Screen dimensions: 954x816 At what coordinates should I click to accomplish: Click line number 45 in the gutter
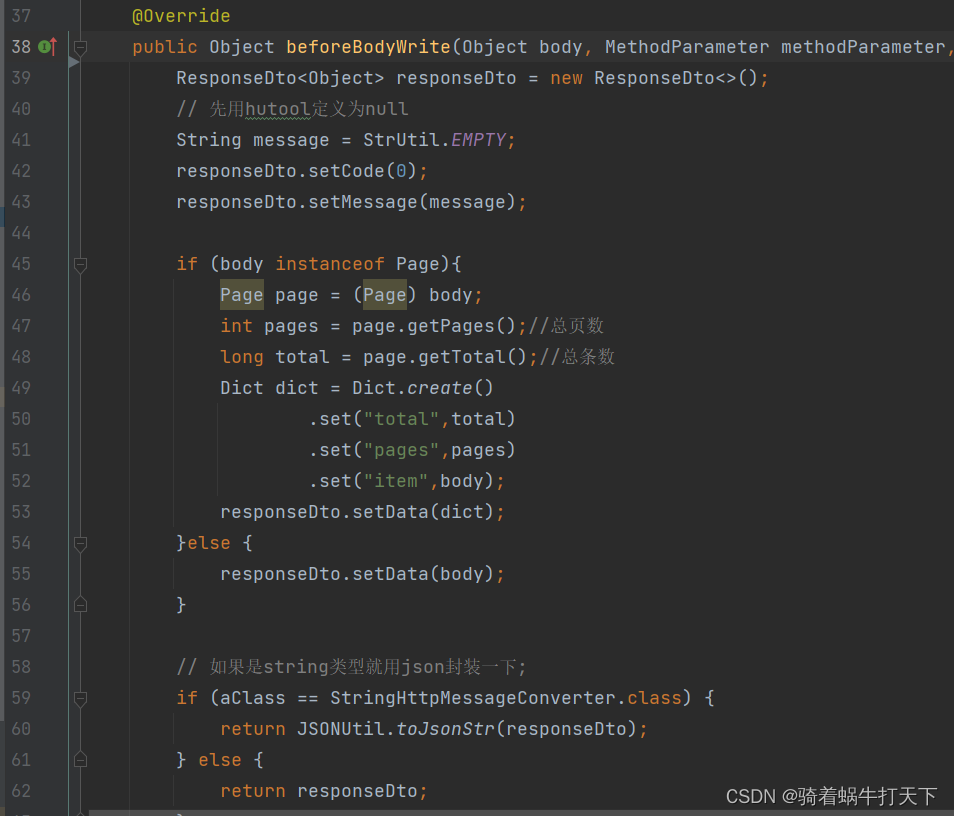(21, 263)
